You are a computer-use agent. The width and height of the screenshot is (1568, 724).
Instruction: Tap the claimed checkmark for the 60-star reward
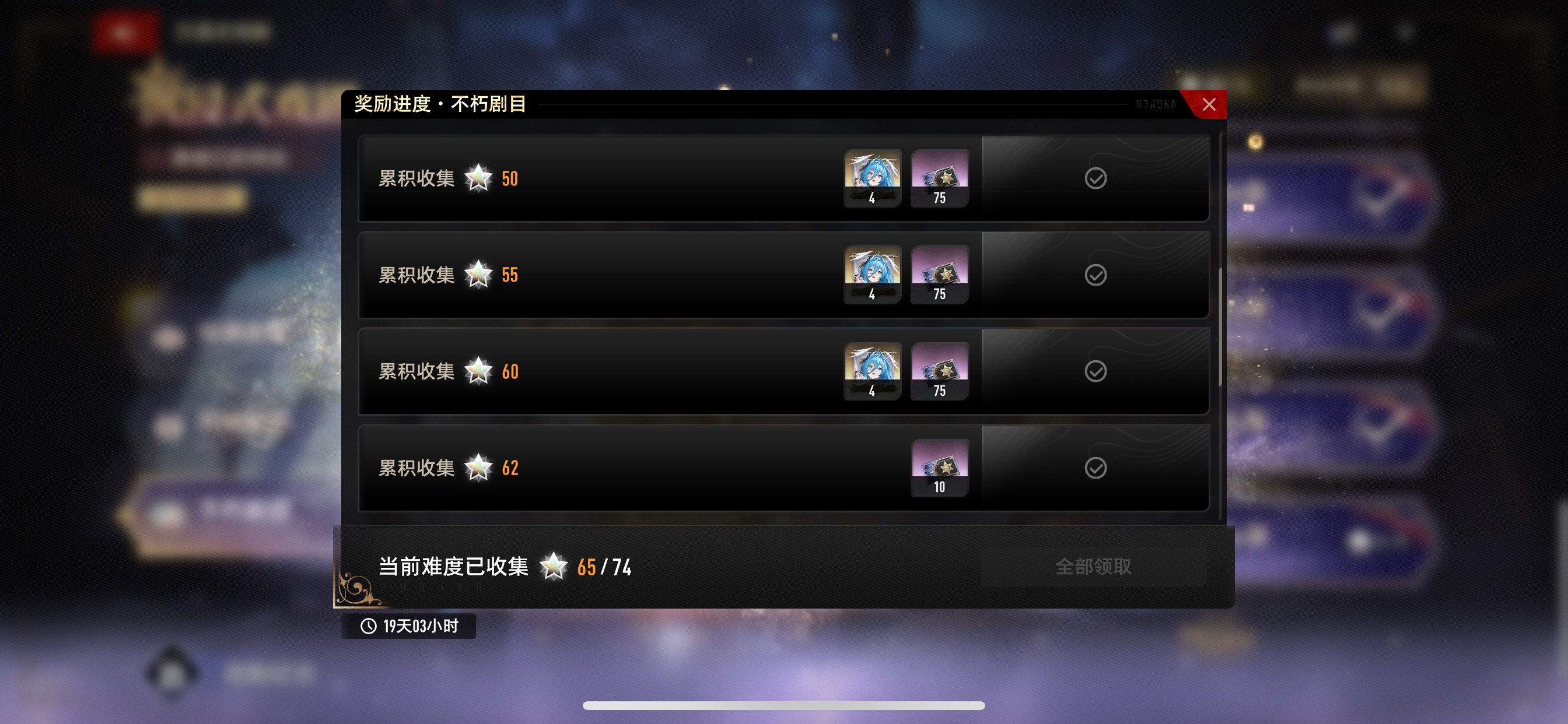click(1095, 371)
